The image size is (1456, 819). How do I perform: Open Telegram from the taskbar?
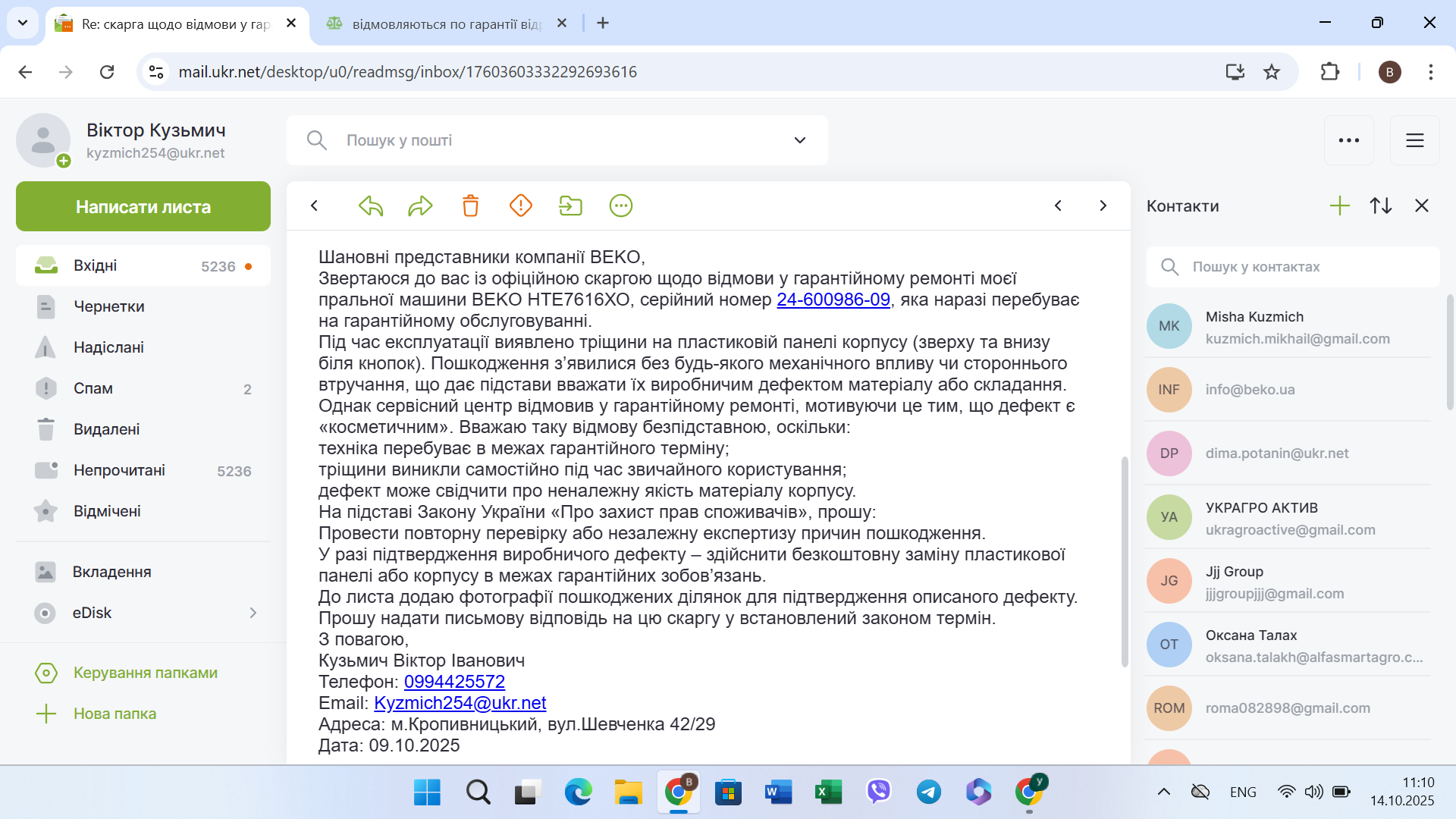pos(928,792)
